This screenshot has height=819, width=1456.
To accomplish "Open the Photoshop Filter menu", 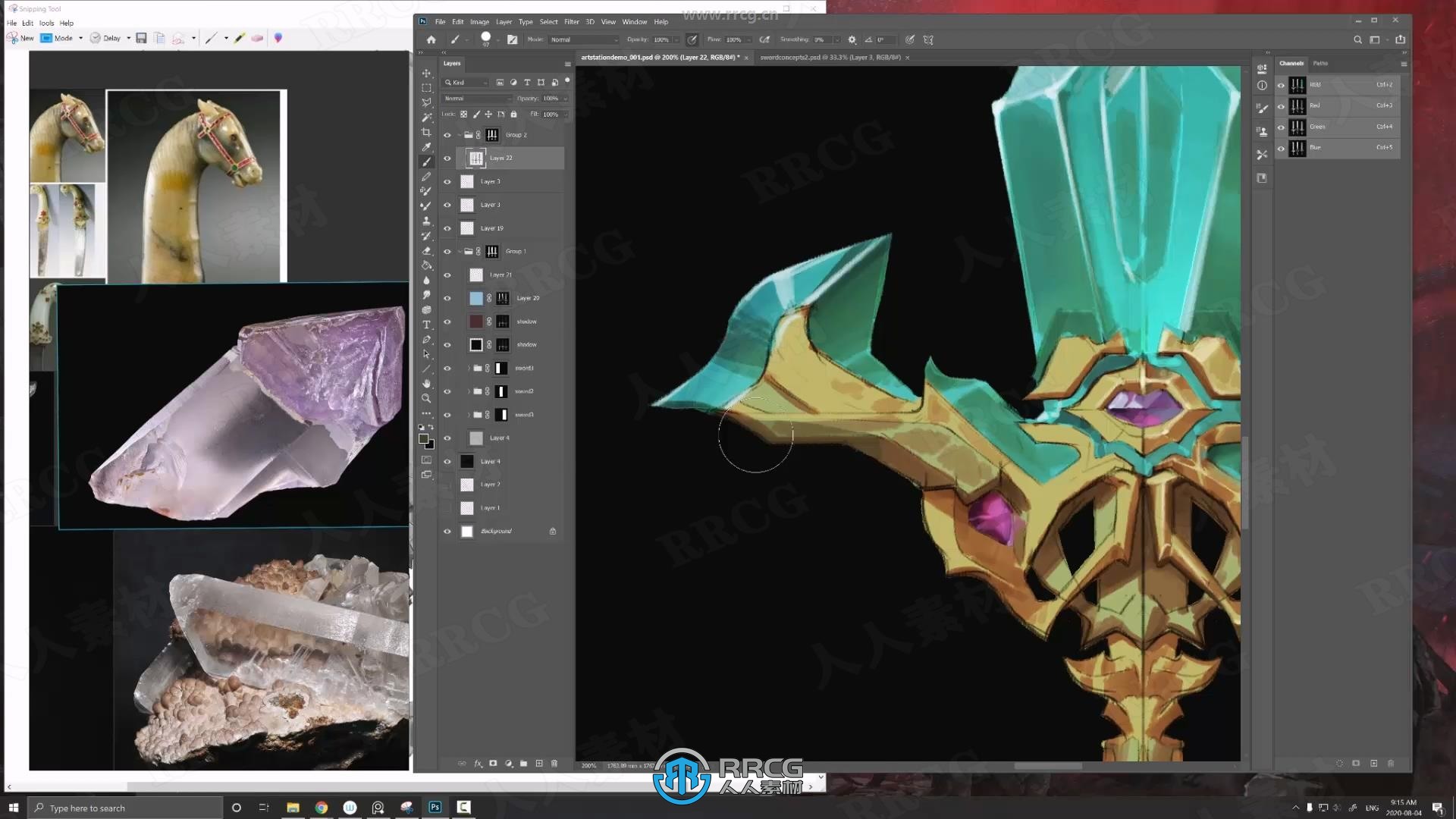I will tap(571, 22).
